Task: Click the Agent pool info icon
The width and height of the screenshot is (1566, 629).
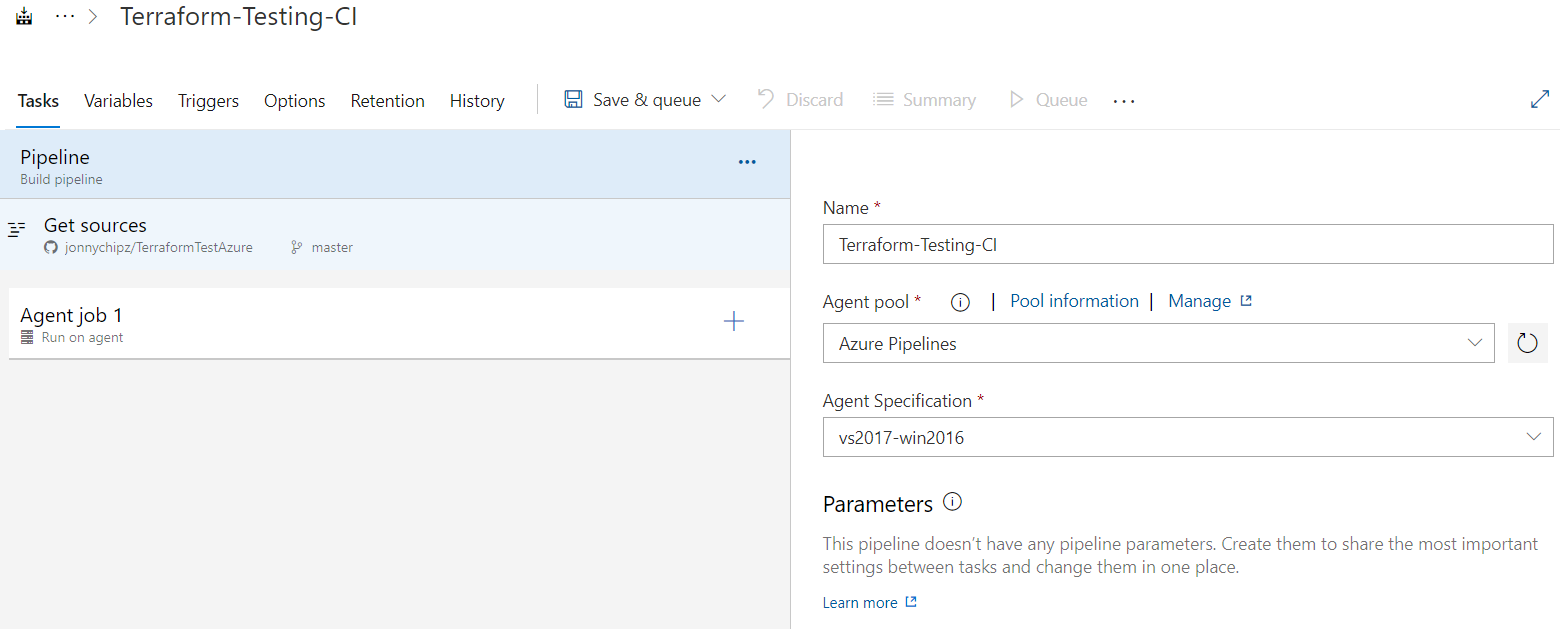Action: click(x=960, y=302)
